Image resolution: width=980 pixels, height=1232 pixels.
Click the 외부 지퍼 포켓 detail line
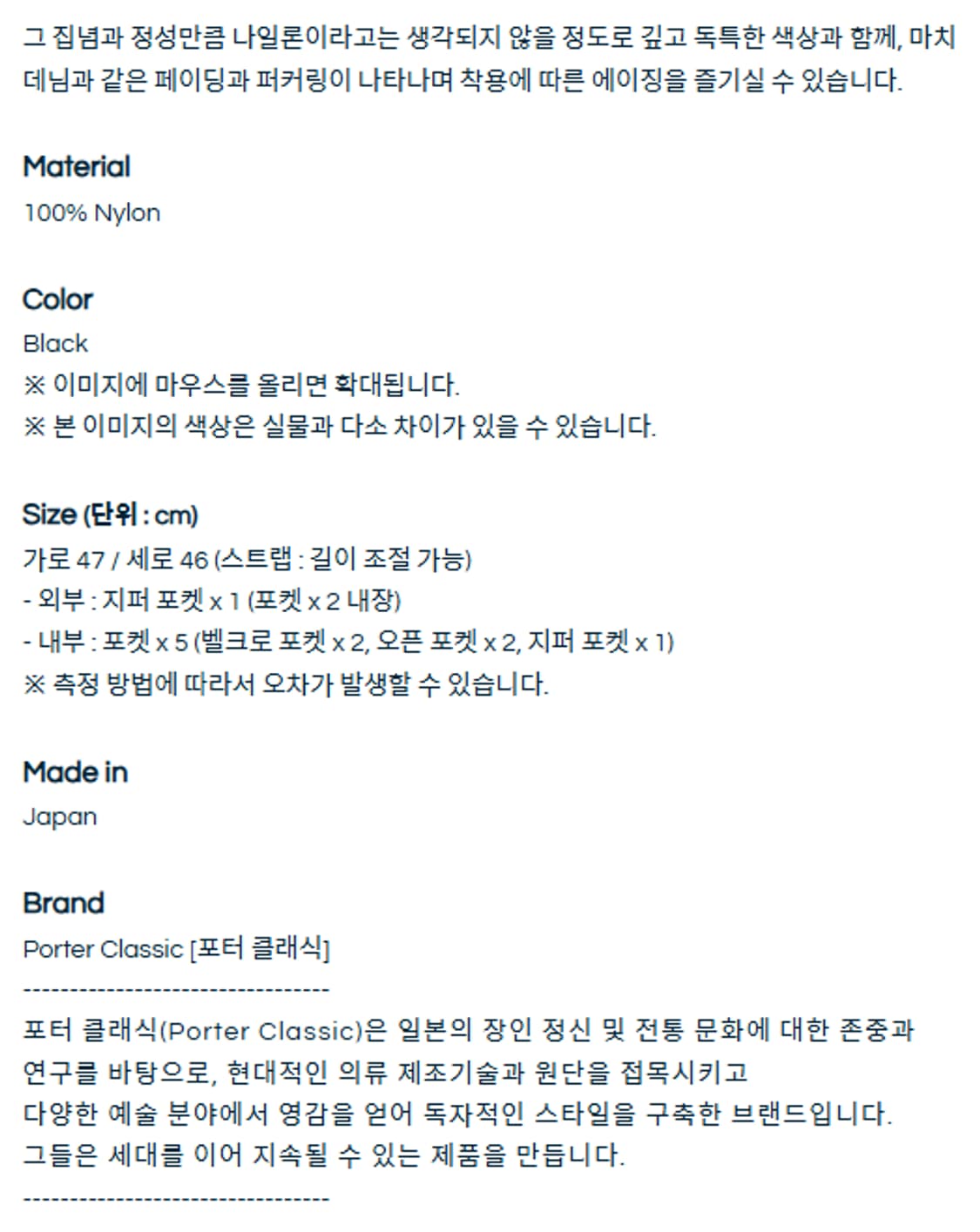coord(213,600)
